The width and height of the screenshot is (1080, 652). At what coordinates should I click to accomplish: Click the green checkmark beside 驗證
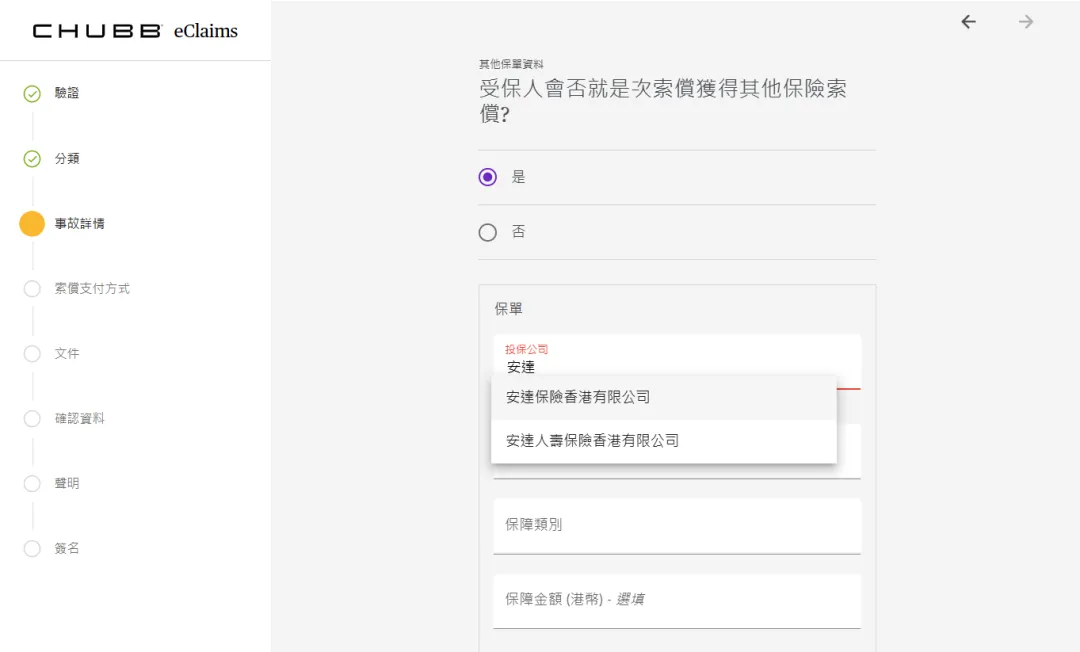tap(32, 94)
